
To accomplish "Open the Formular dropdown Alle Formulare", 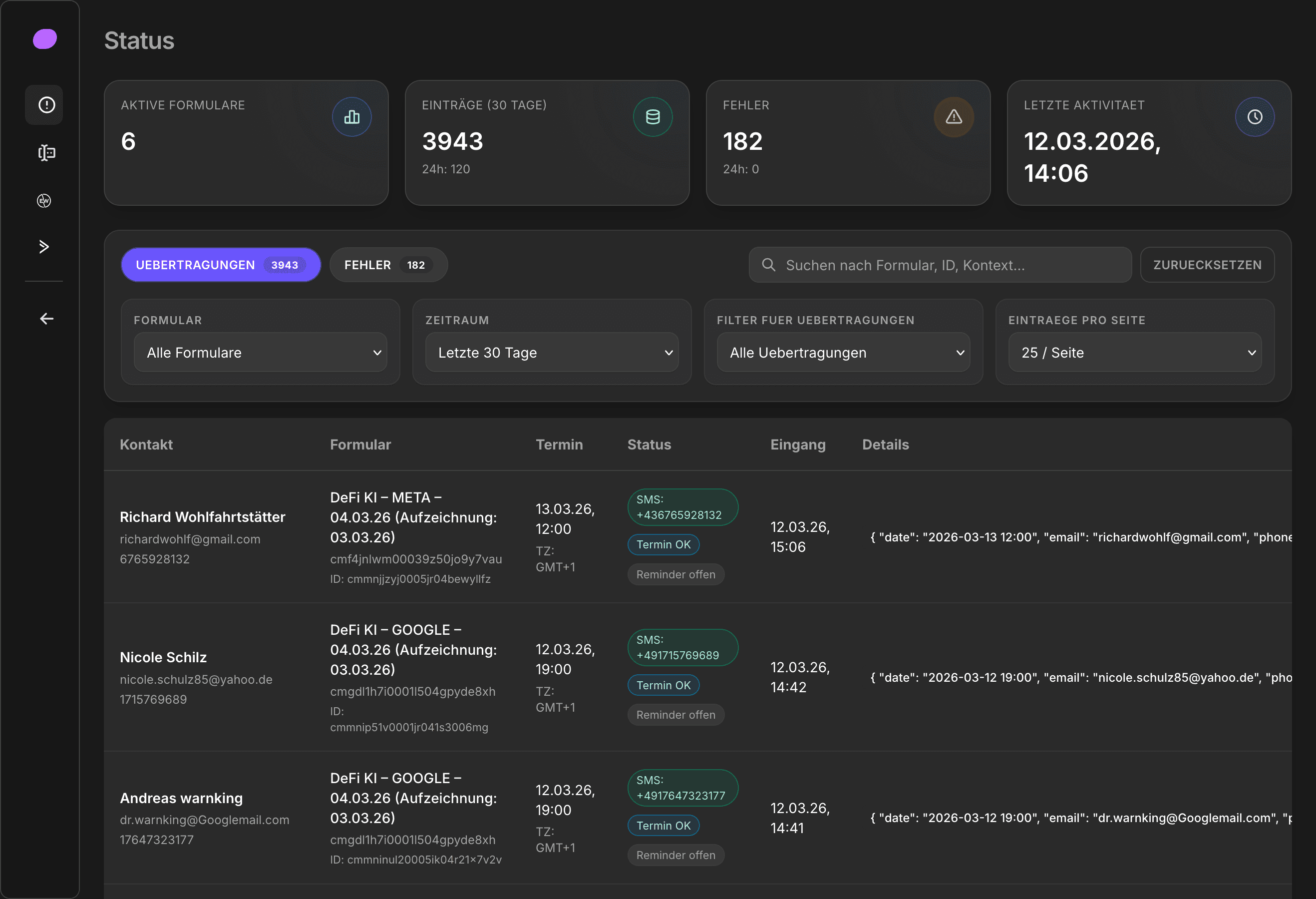I will click(x=261, y=352).
